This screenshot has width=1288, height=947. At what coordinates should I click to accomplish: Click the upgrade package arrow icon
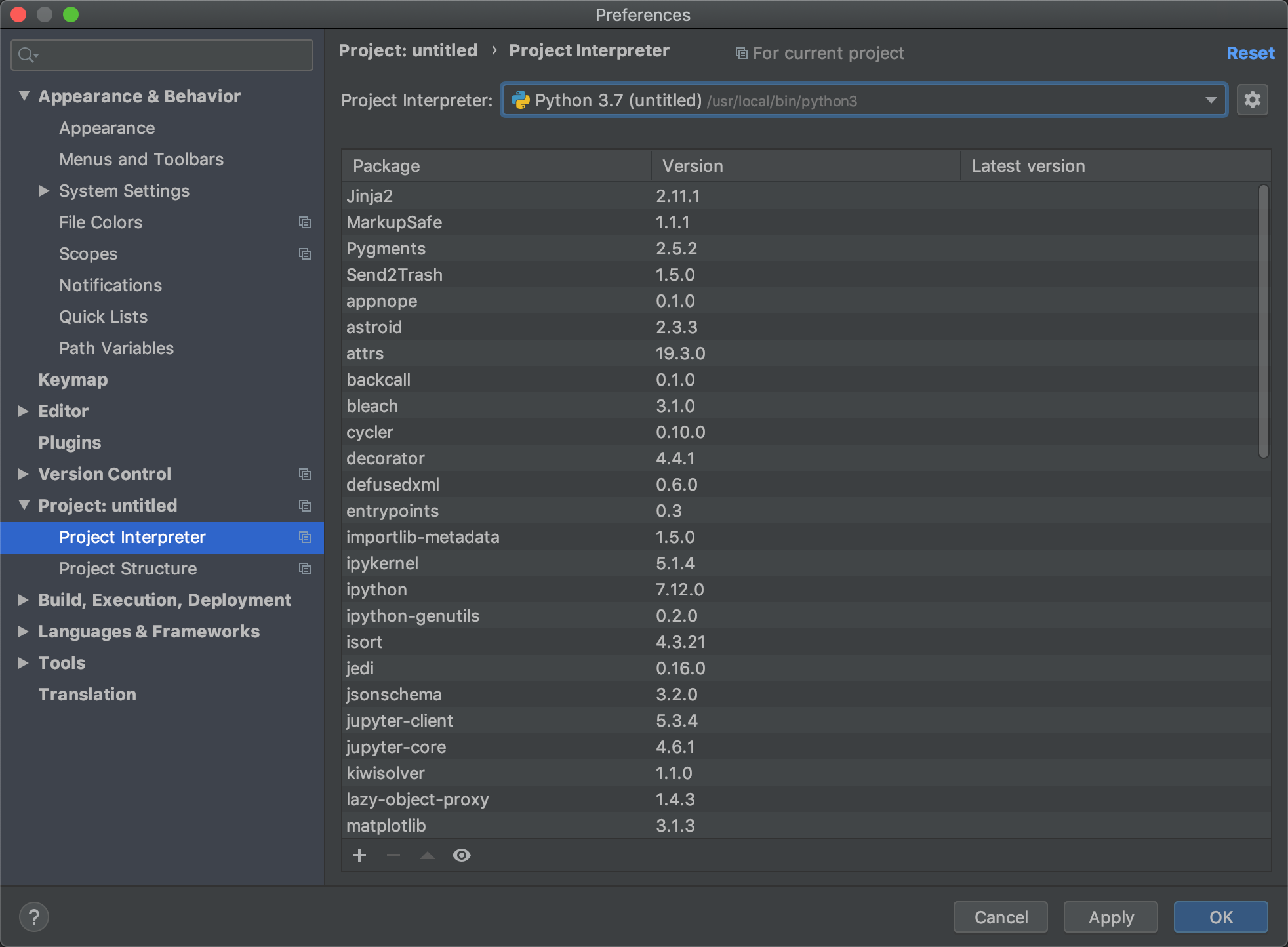(428, 855)
